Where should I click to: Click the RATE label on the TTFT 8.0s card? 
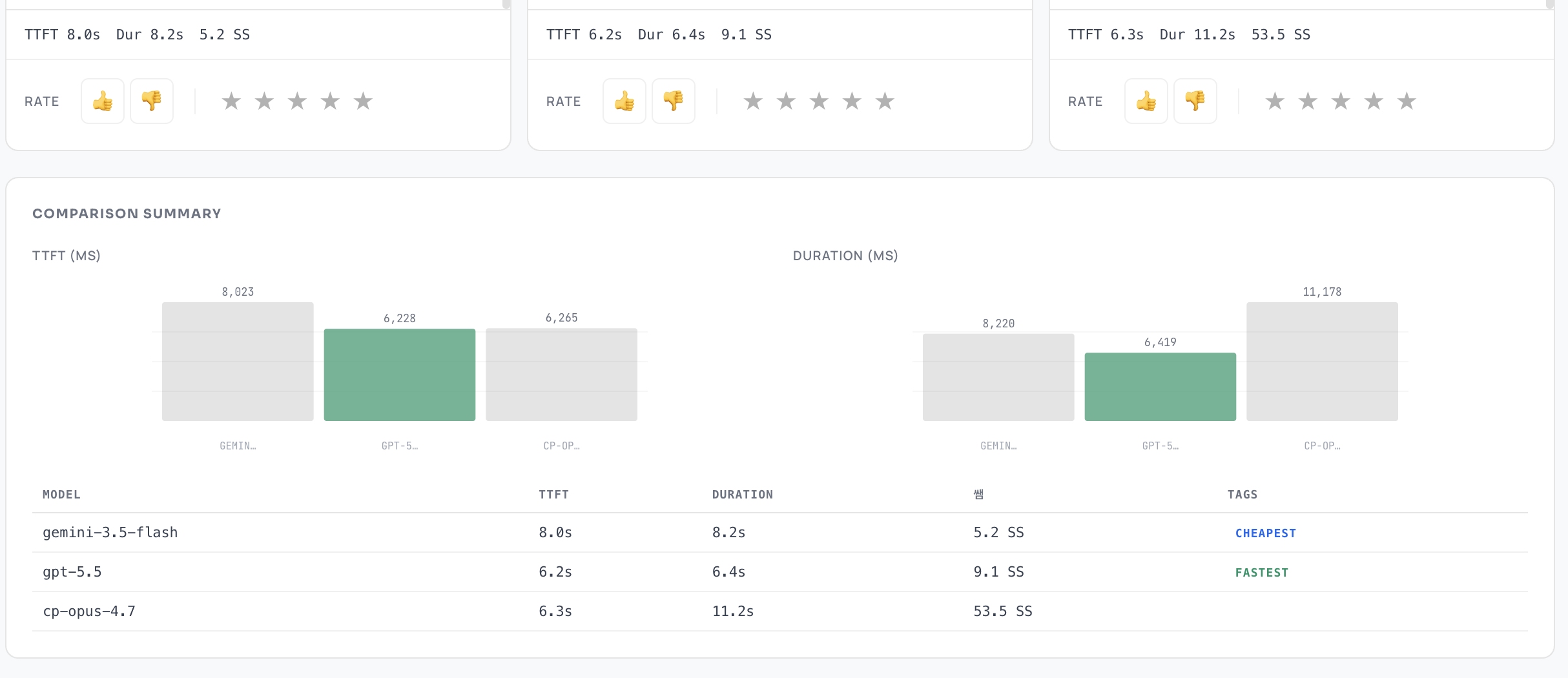point(42,101)
